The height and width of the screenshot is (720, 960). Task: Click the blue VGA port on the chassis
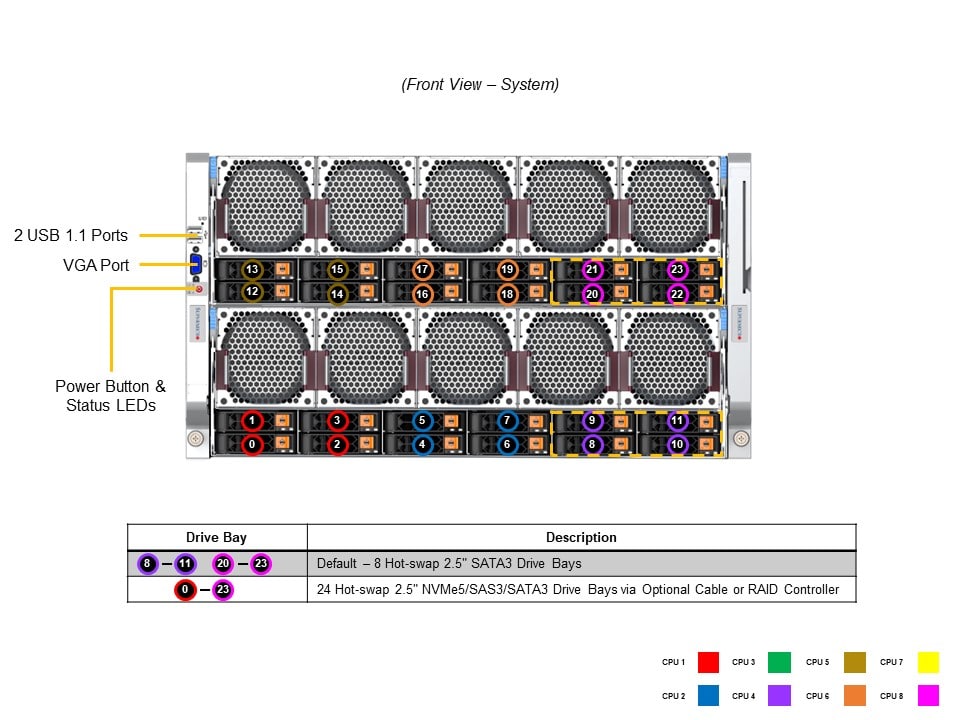click(196, 266)
